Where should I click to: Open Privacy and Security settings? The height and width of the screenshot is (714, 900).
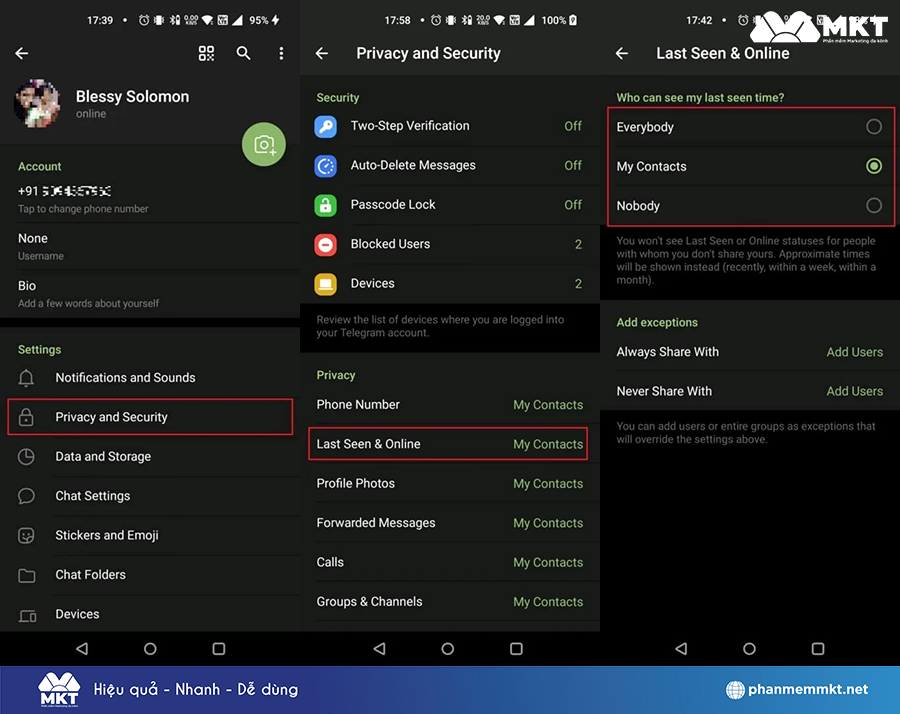[x=150, y=417]
